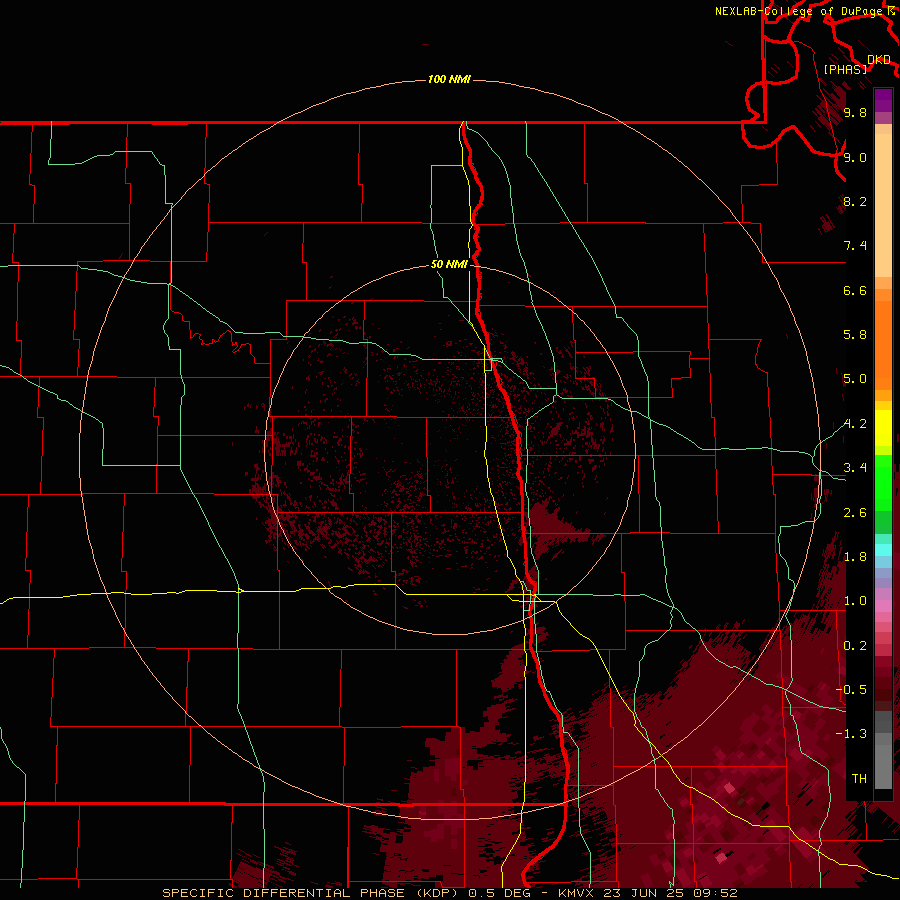Click the 6.6 scale value
This screenshot has height=900, width=900.
(855, 290)
